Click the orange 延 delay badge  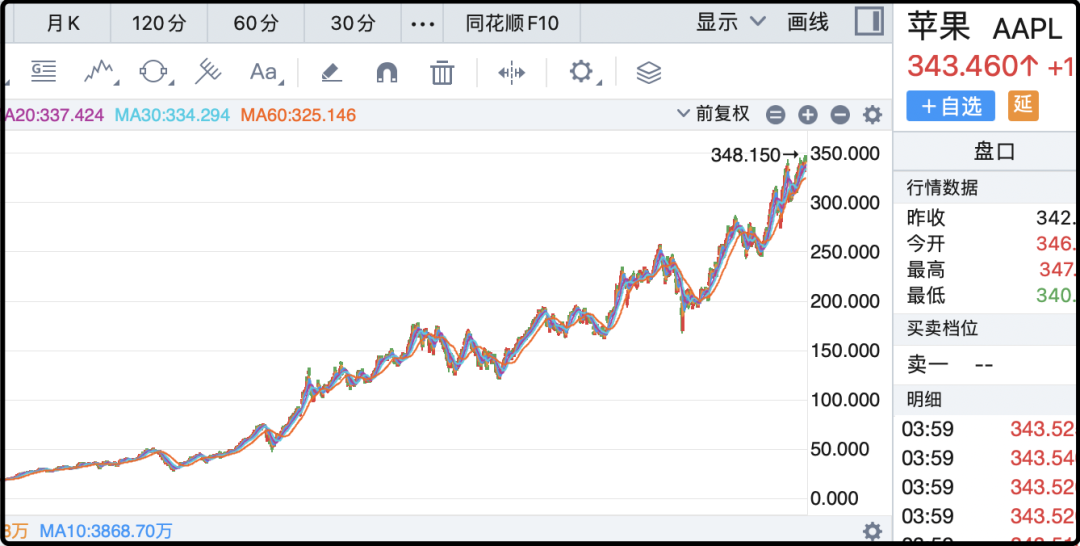pos(1024,106)
